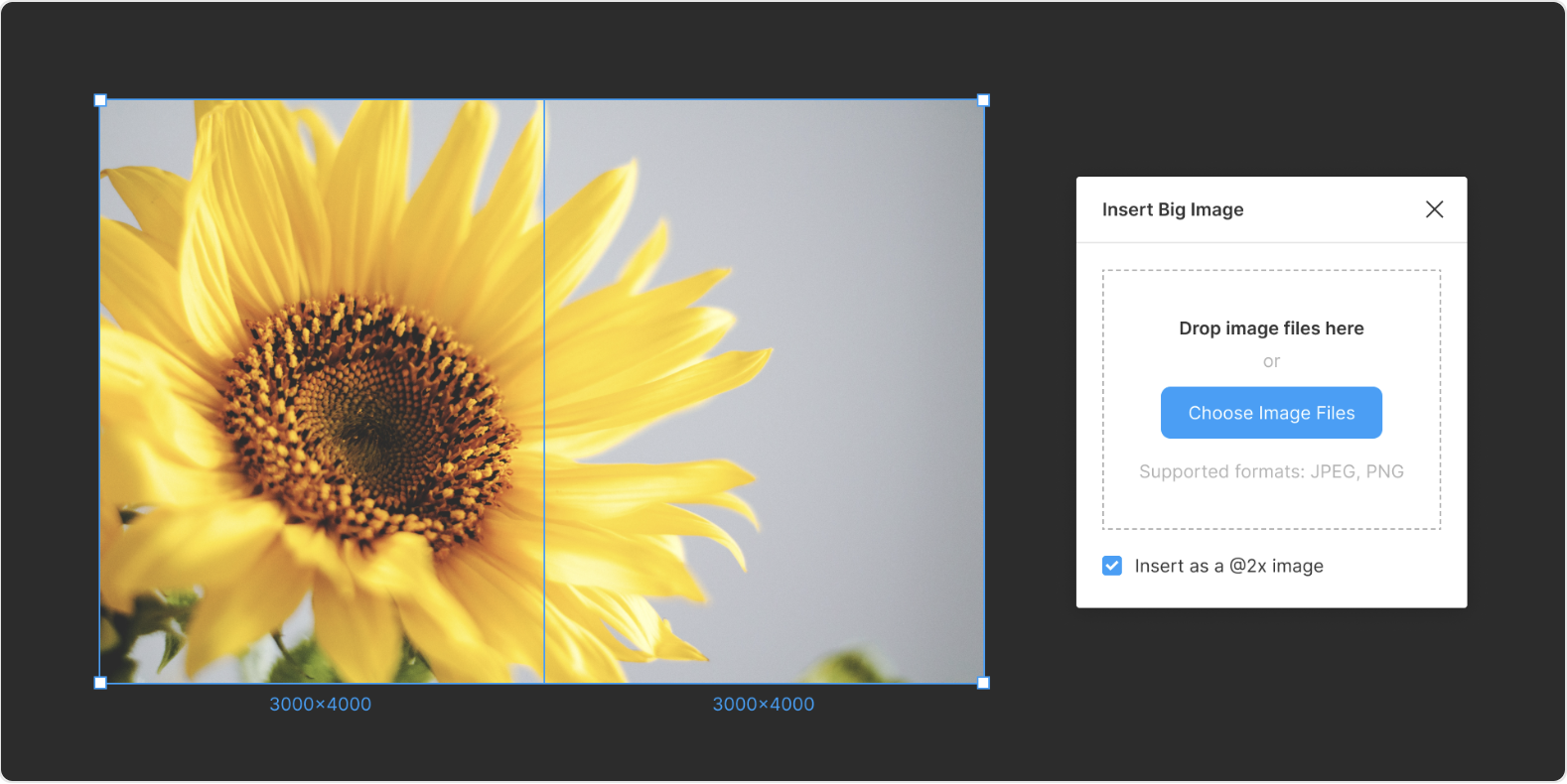Click Supported formats: JPEG, PNG text

click(x=1271, y=471)
